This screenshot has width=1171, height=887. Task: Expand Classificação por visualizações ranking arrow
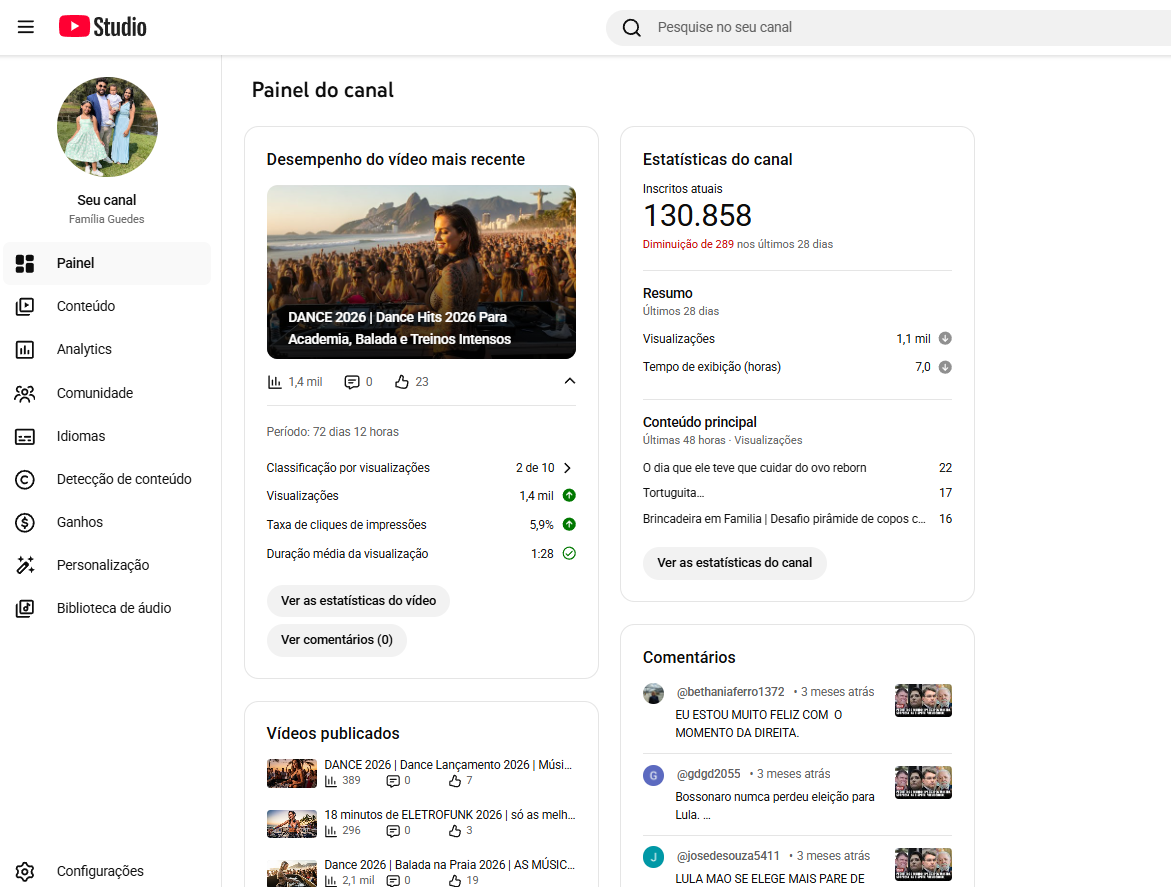[x=567, y=468]
